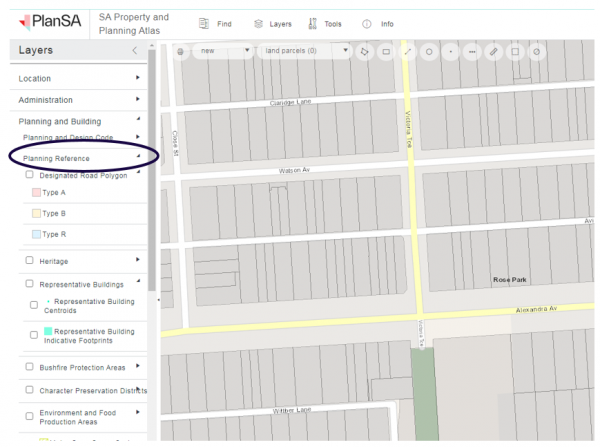
Task: Toggle Bushfire Protection Areas checkbox
Action: point(30,367)
